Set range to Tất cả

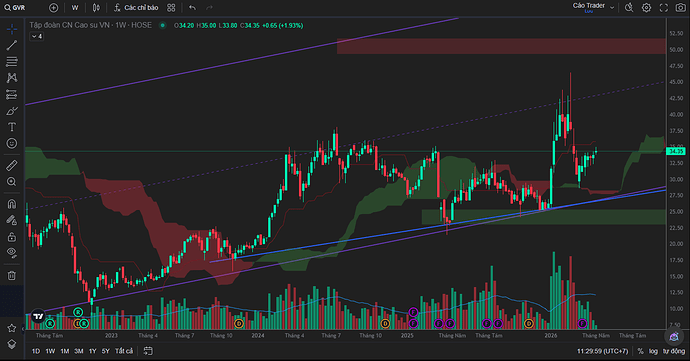tap(124, 351)
